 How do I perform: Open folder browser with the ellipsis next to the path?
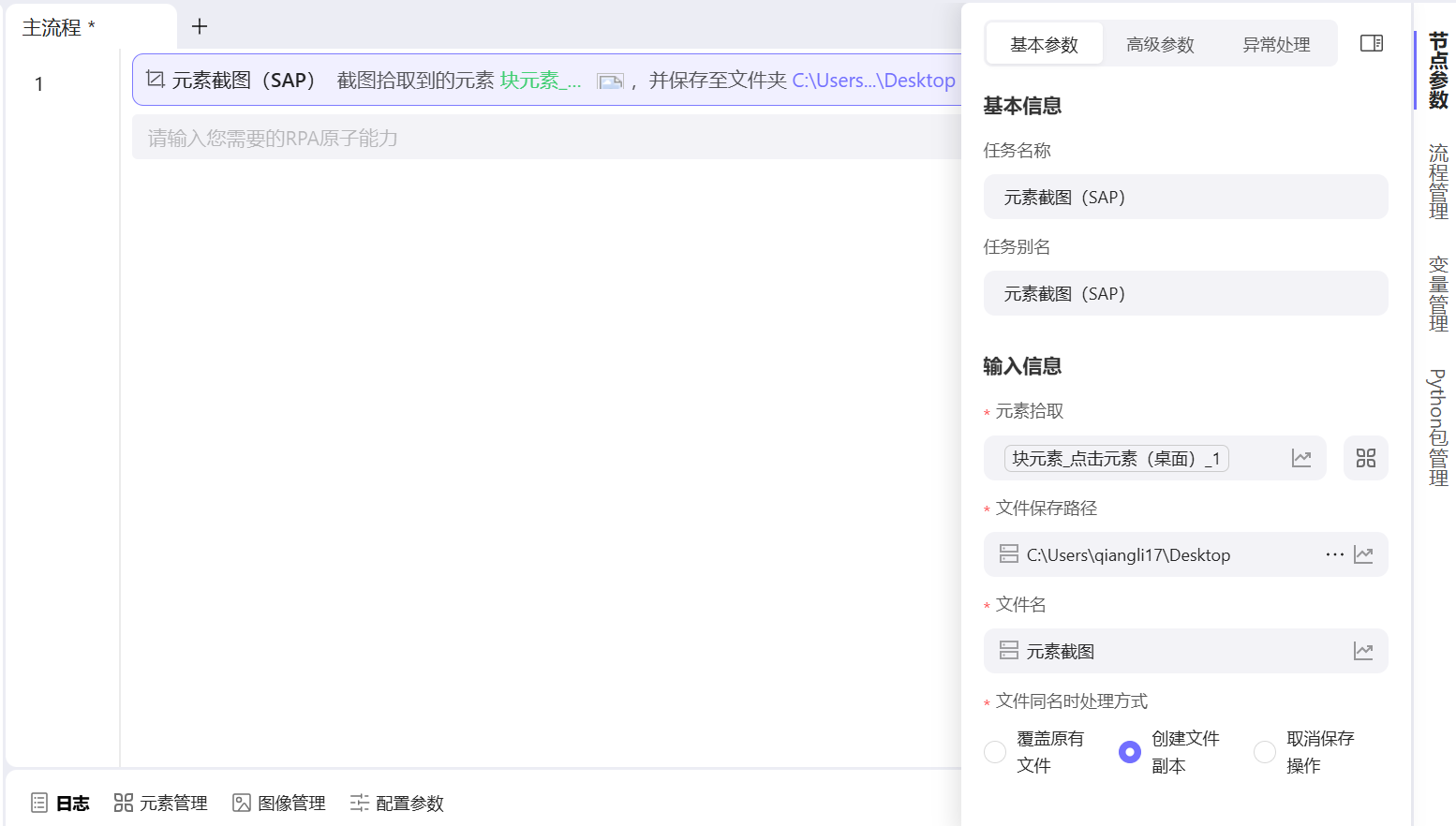(1334, 554)
